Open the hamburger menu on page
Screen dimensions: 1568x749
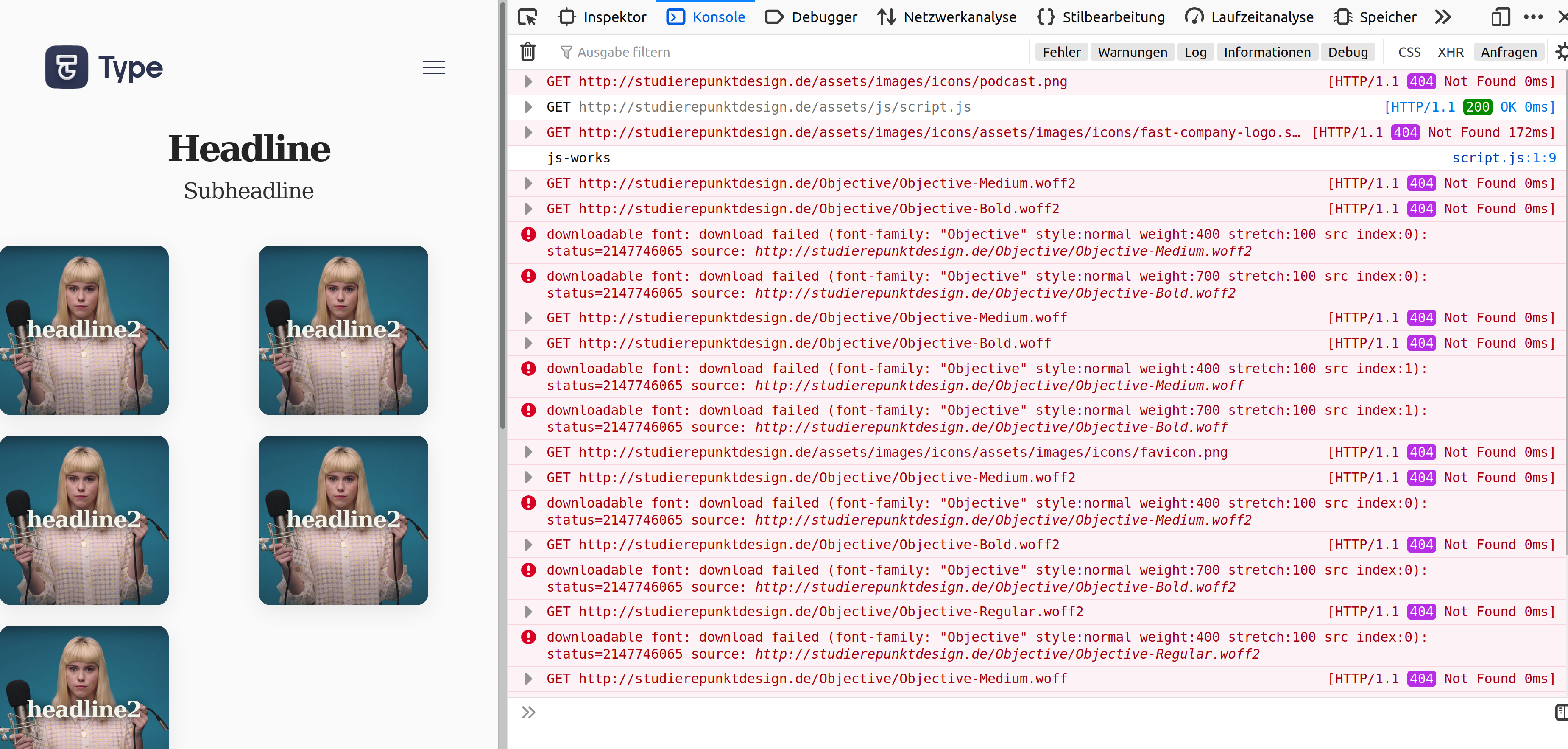434,67
